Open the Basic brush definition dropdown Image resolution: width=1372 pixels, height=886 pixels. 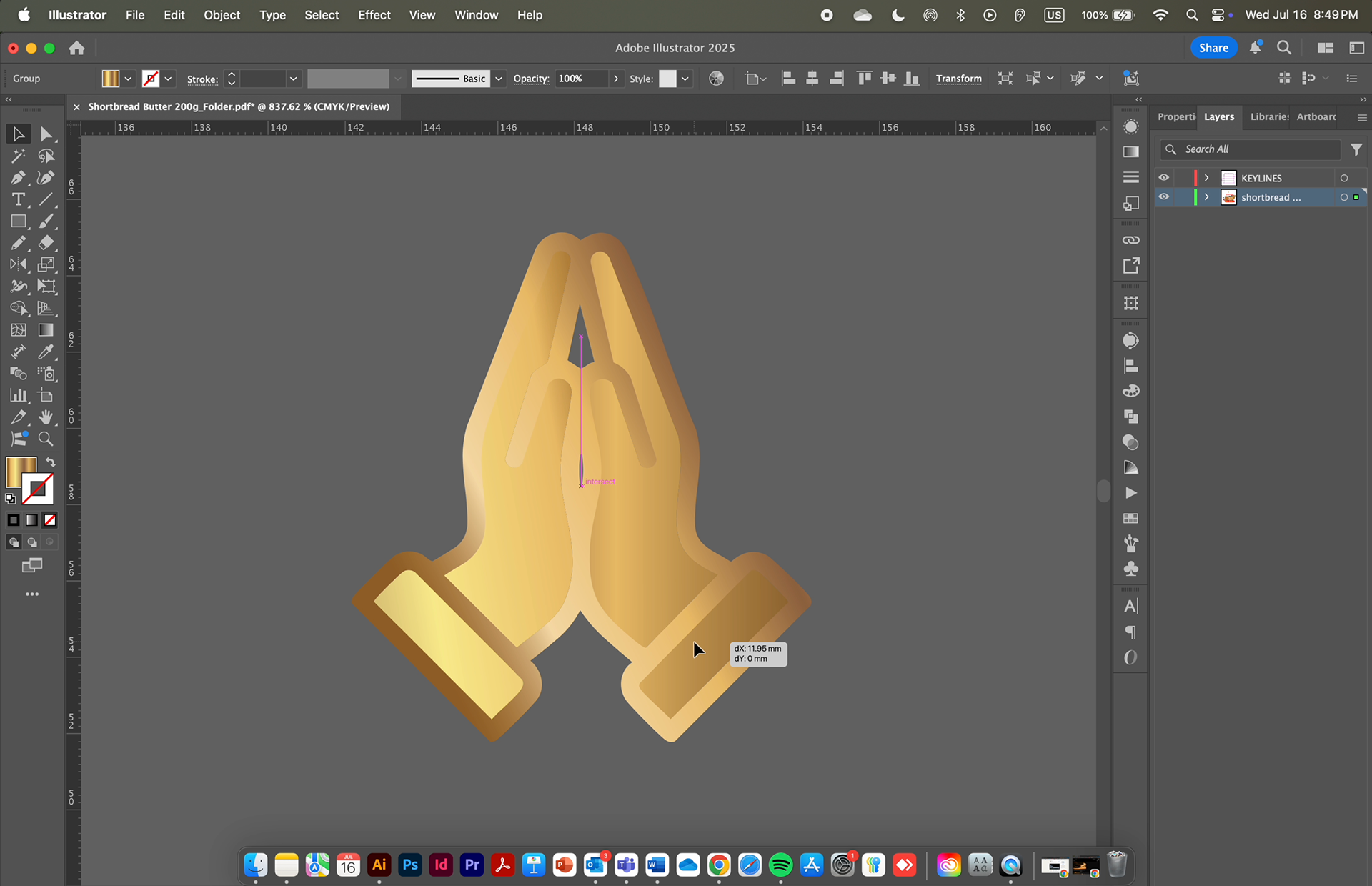click(x=499, y=79)
